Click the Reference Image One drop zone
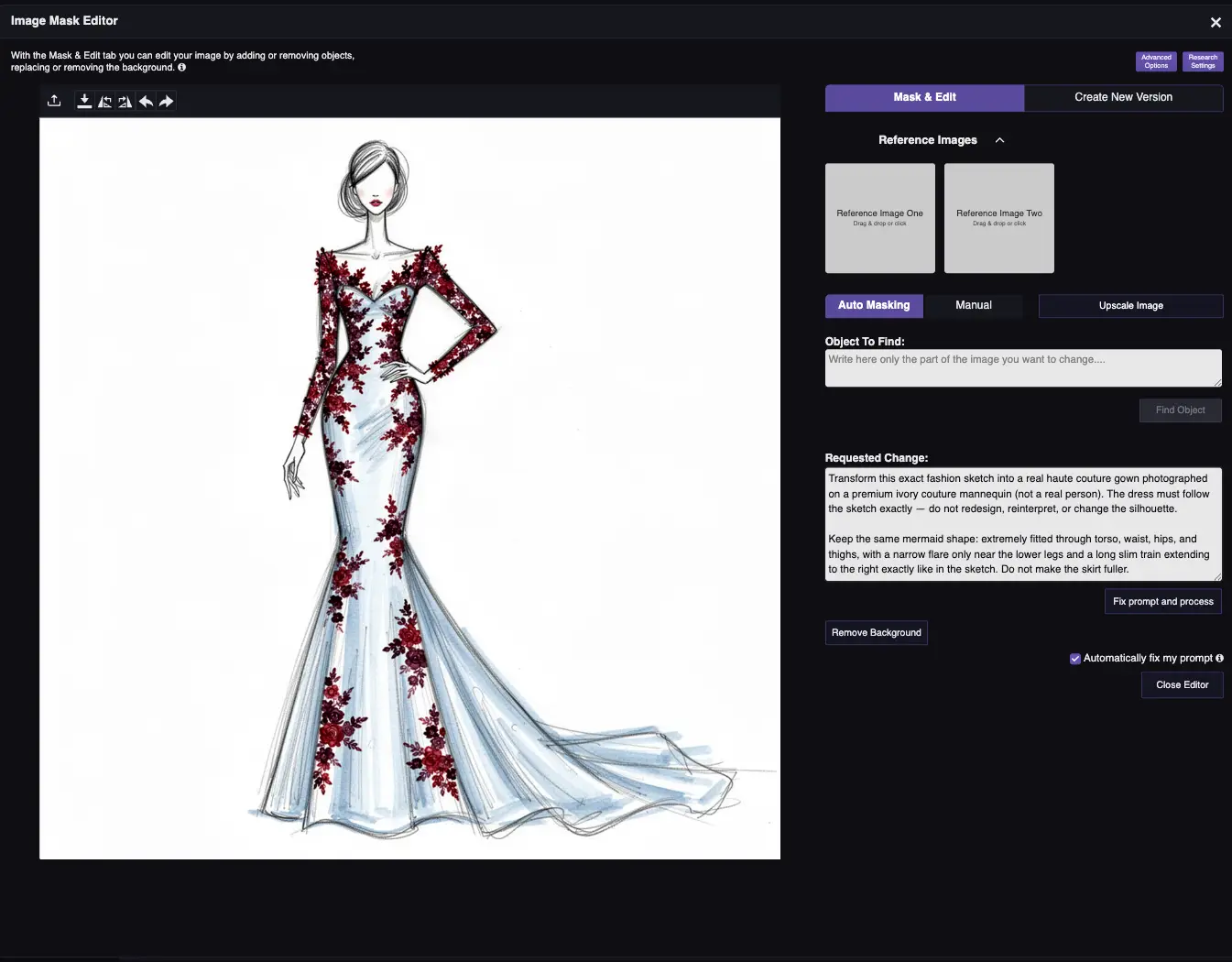 click(x=879, y=218)
